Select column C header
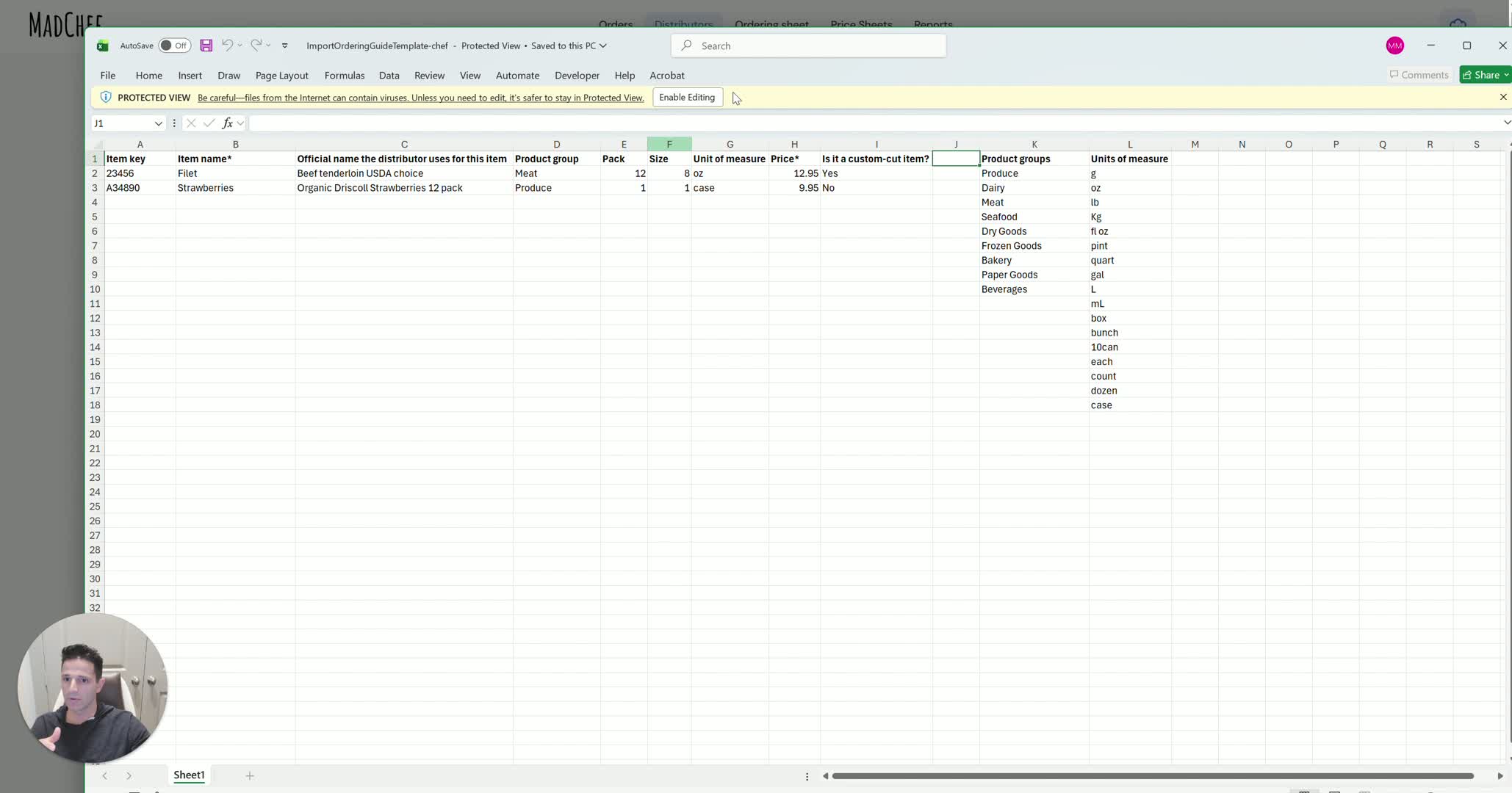The width and height of the screenshot is (1512, 793). click(404, 145)
